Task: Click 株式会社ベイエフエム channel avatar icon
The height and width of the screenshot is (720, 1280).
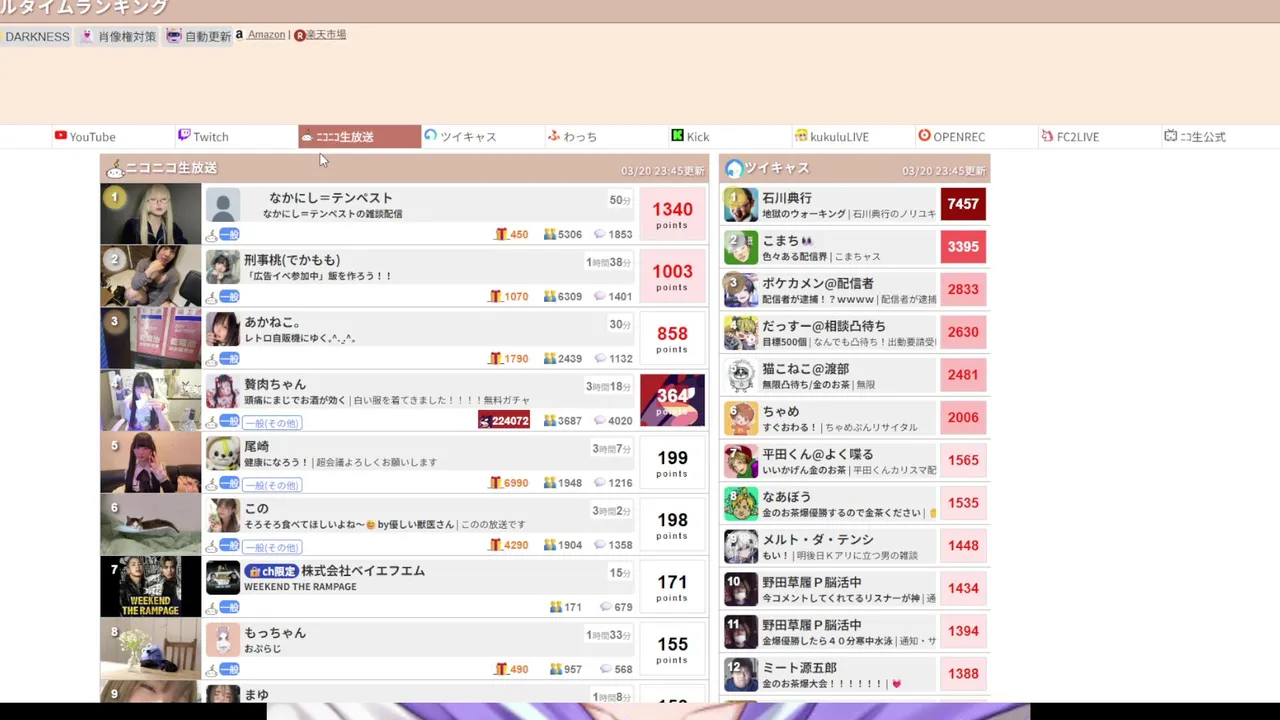Action: (x=223, y=577)
